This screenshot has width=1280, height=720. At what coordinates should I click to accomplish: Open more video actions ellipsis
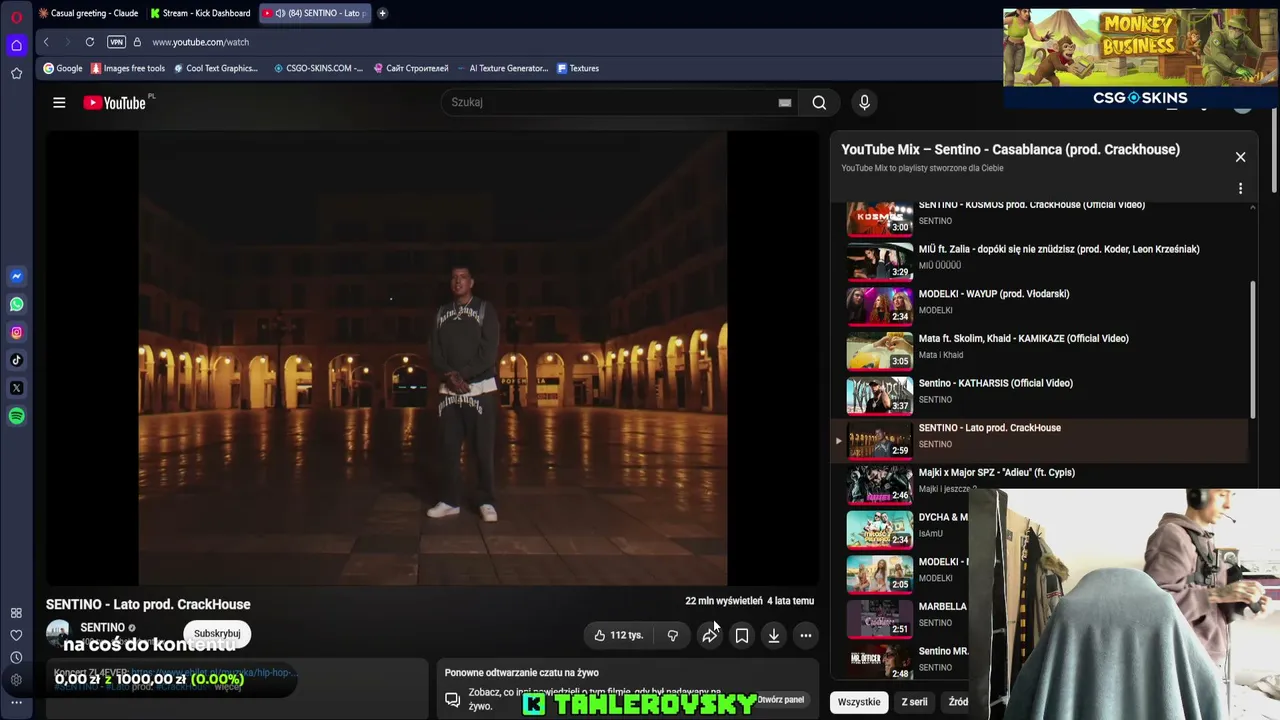805,635
